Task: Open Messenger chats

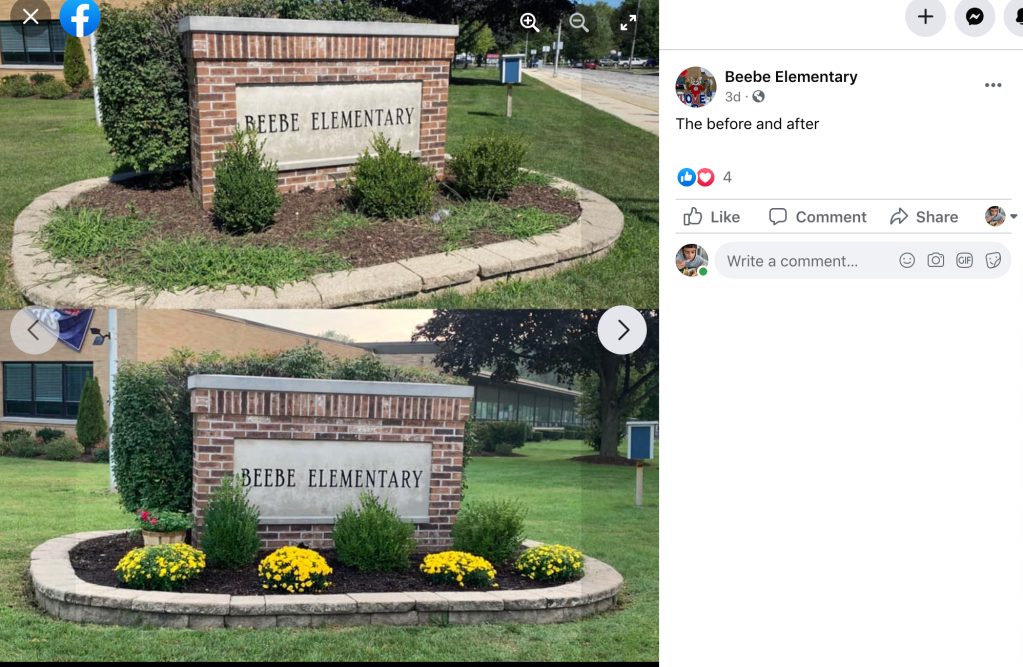Action: tap(975, 16)
